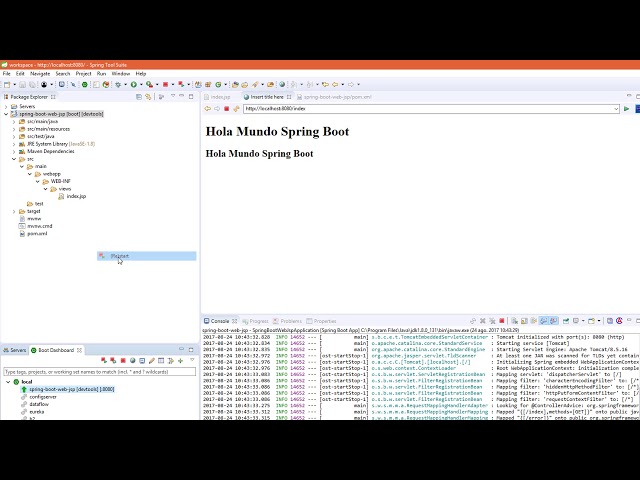Click the browser URL address field
Viewport: 640px width, 480px height.
429,109
